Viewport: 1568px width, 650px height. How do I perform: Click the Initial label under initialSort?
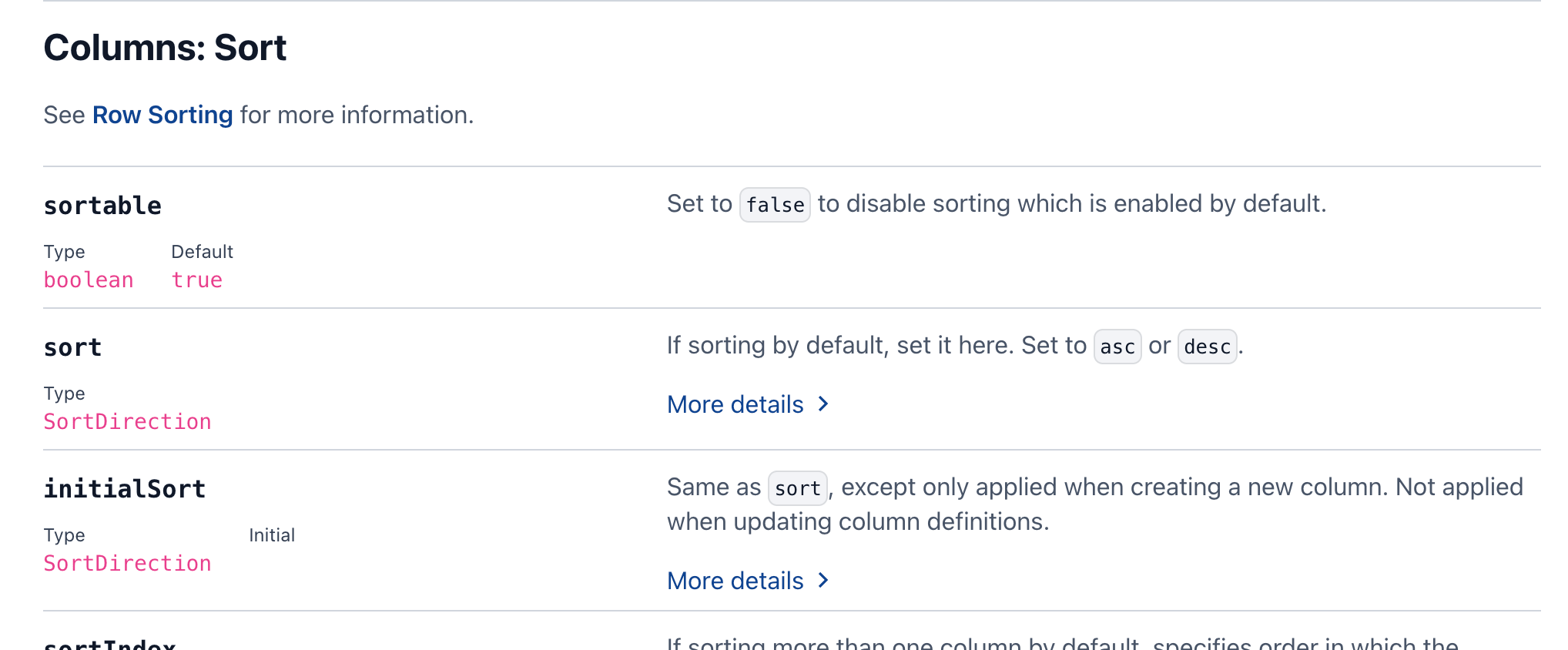pyautogui.click(x=272, y=535)
